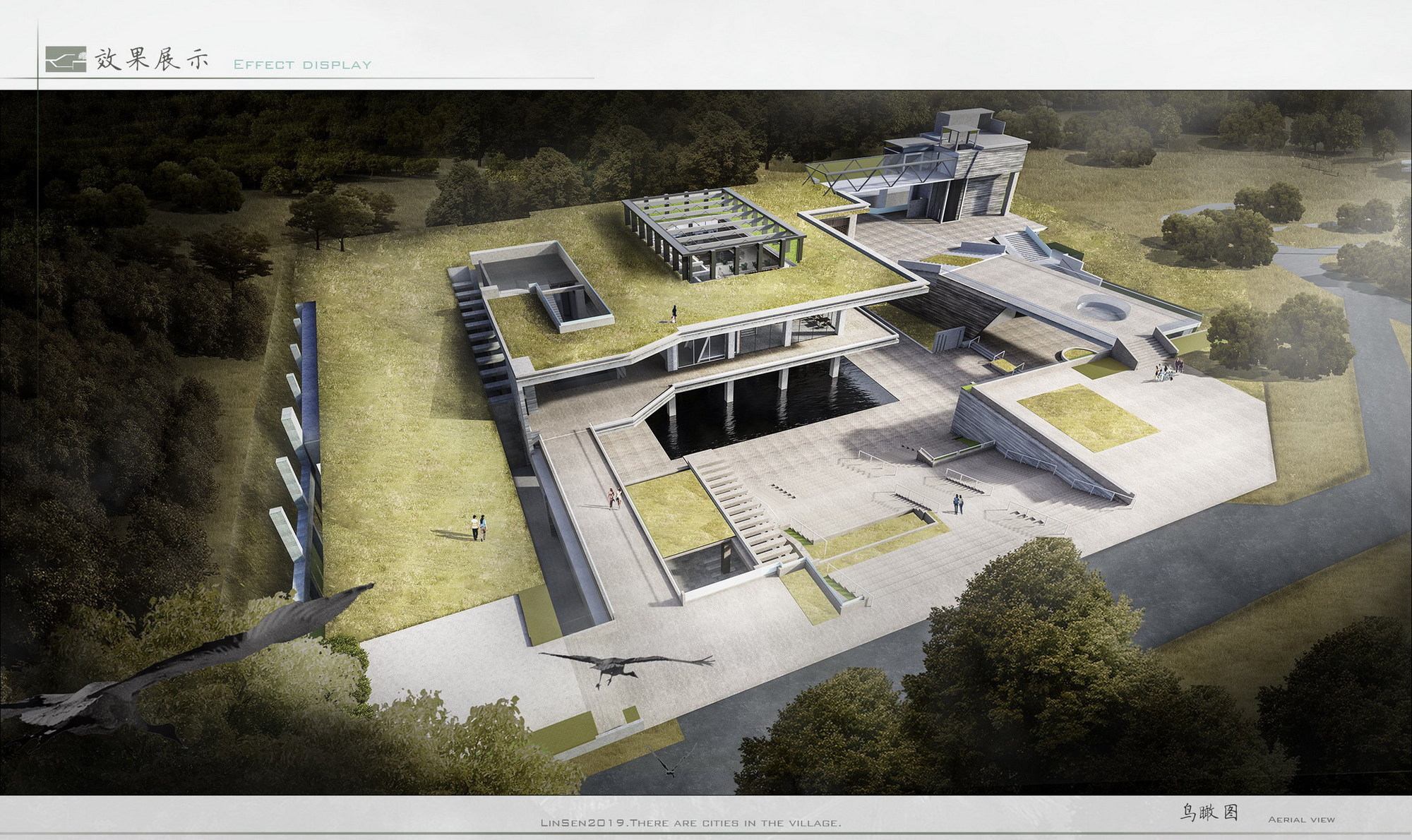Click the circular skylight on the concrete roof
Screen dimensions: 1412x840
click(1103, 308)
